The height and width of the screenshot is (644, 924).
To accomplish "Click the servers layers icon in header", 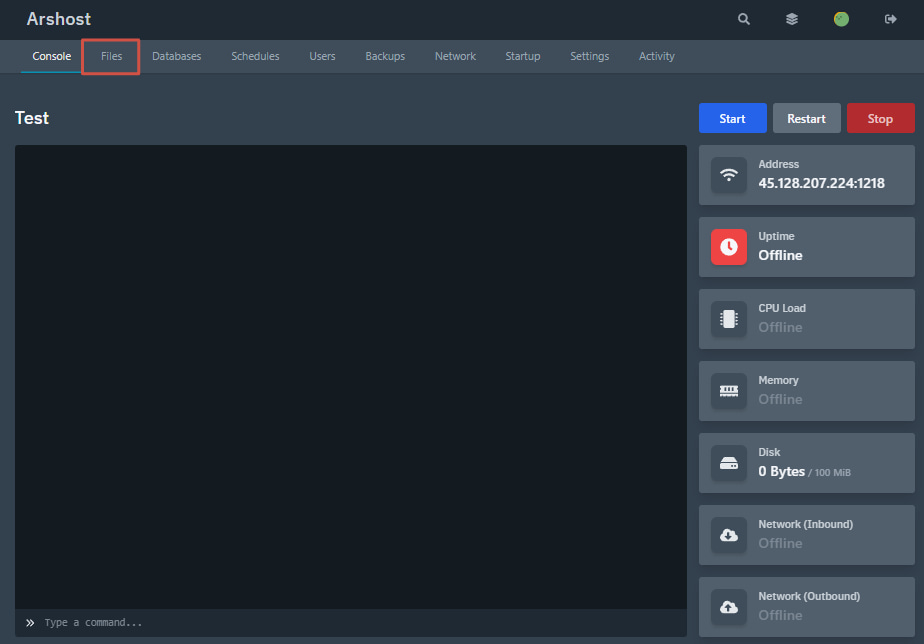I will (792, 19).
